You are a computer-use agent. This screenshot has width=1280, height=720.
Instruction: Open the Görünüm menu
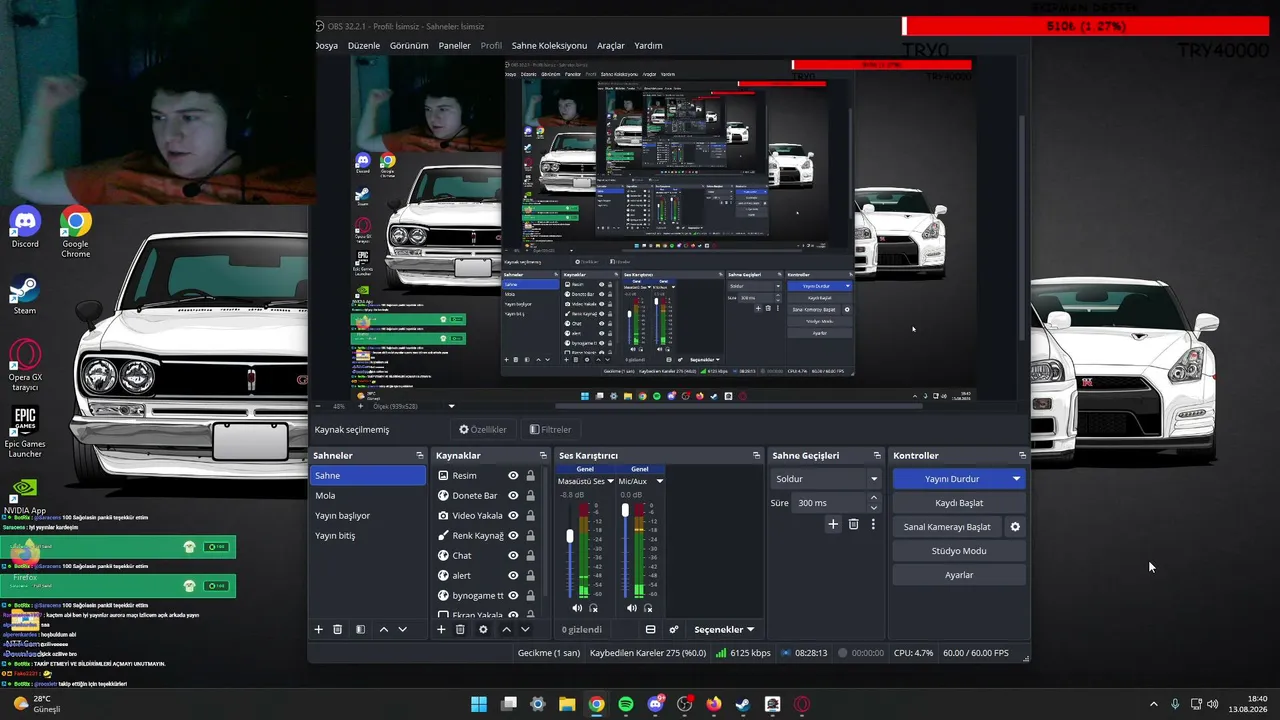point(409,46)
